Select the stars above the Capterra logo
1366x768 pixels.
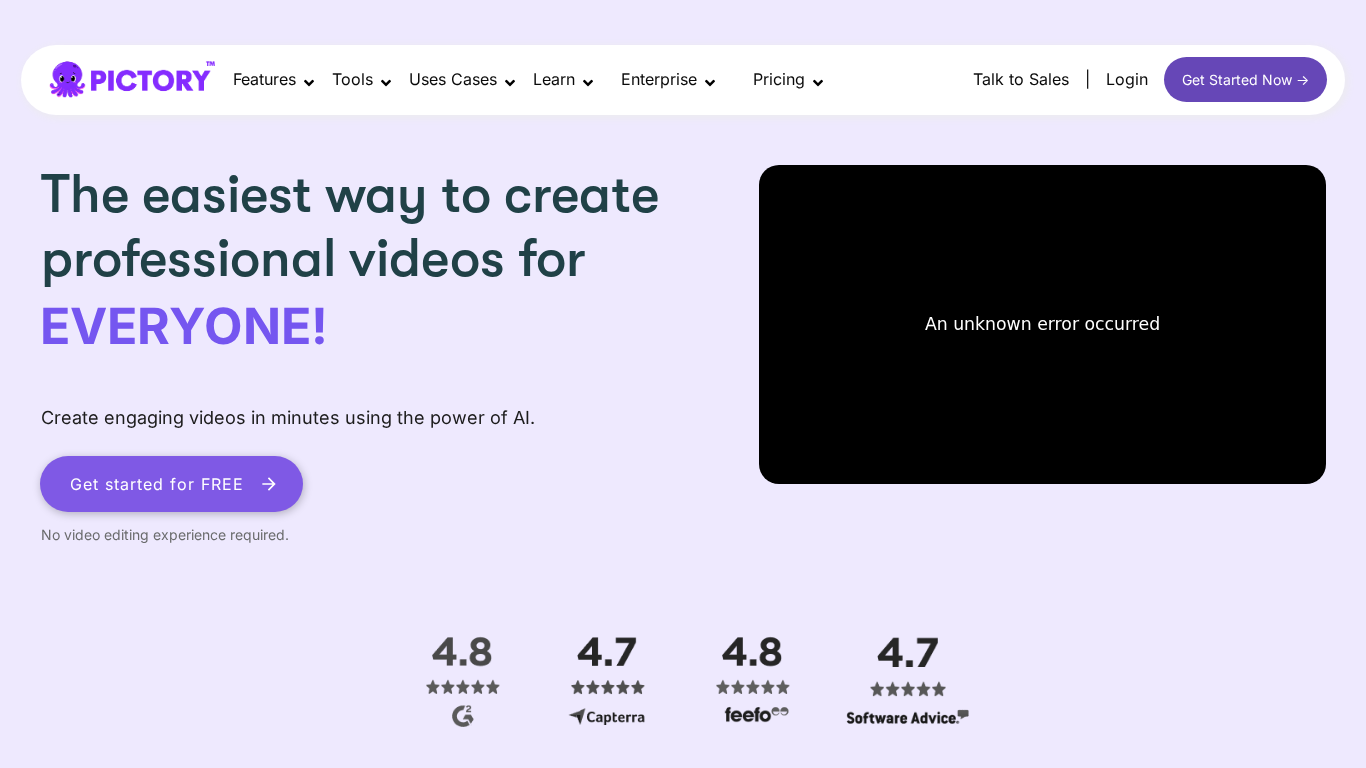click(607, 687)
